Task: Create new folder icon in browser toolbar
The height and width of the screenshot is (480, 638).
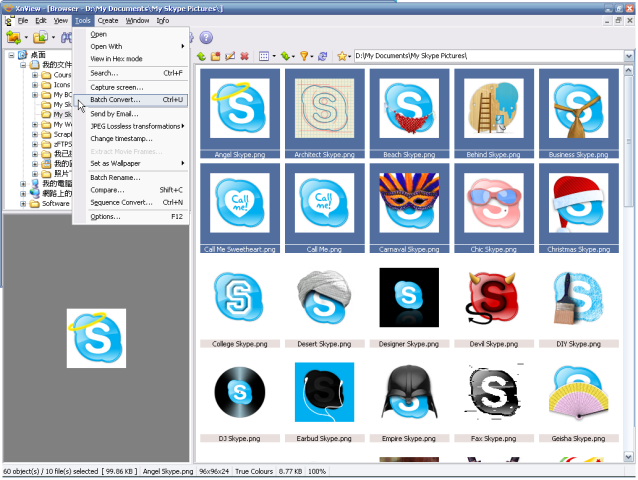Action: tap(216, 56)
